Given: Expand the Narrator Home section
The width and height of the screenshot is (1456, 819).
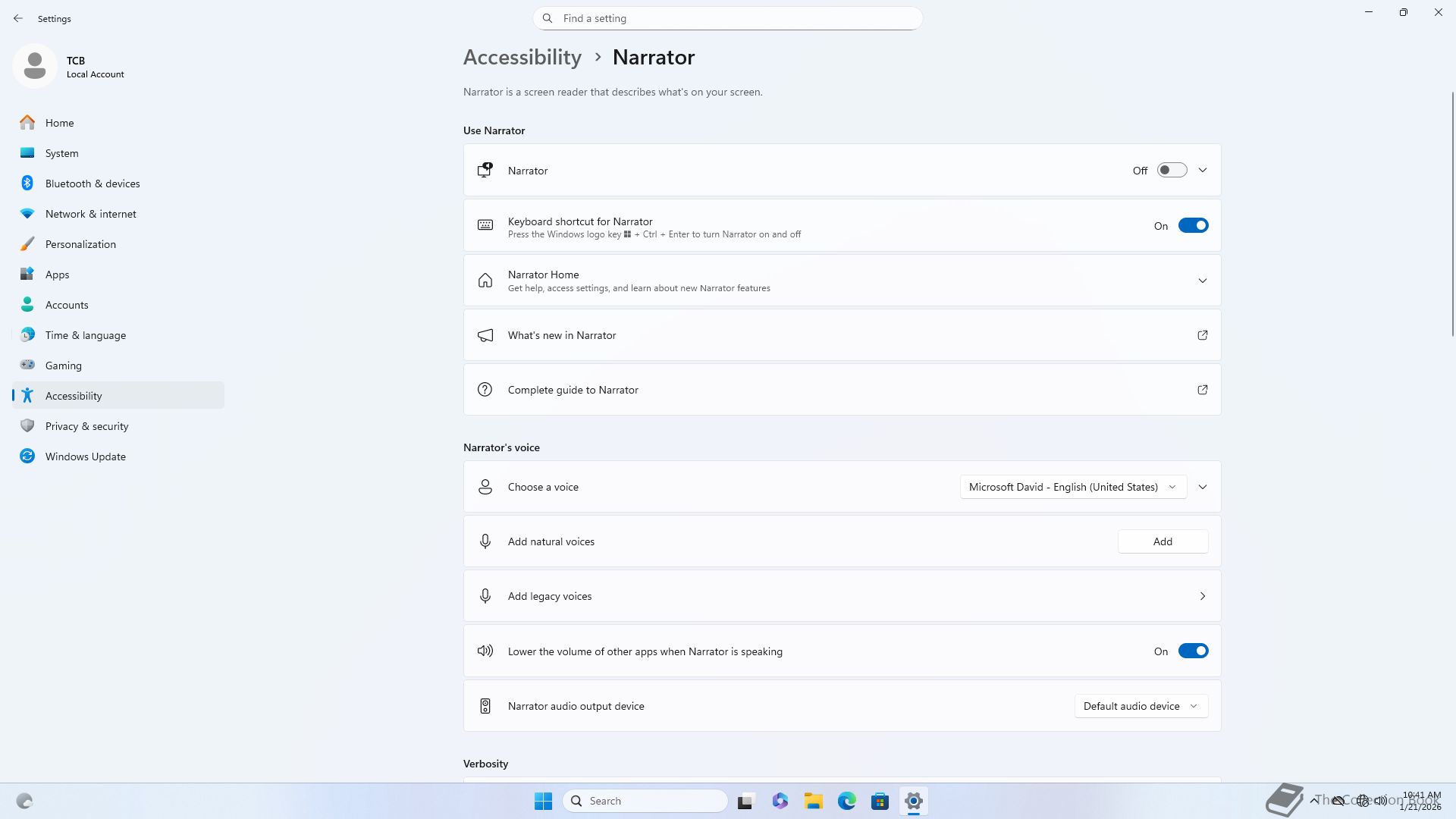Looking at the screenshot, I should coord(1202,281).
